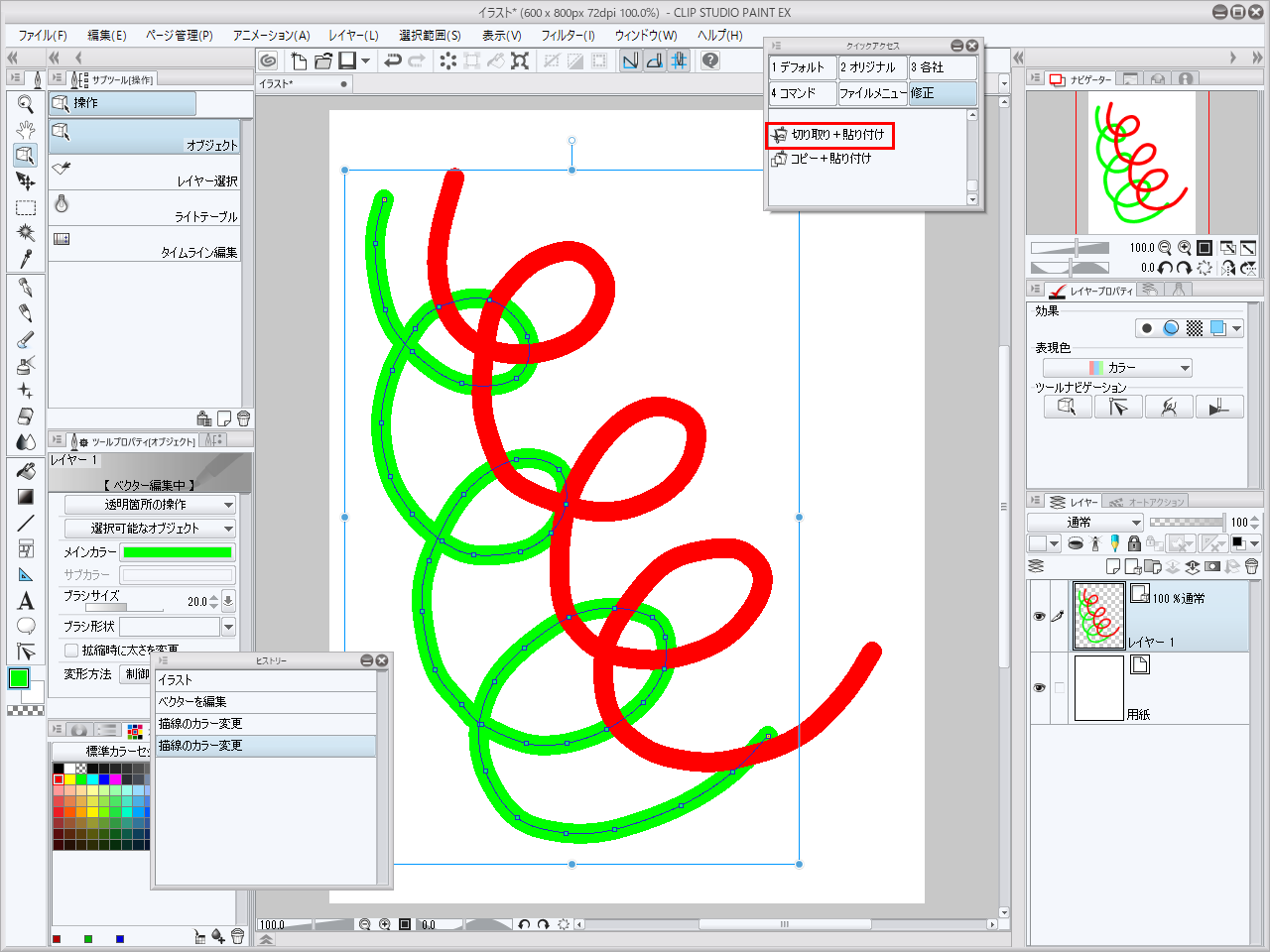Open the 透明箇所の操作 dropdown
The width and height of the screenshot is (1270, 952).
[150, 504]
